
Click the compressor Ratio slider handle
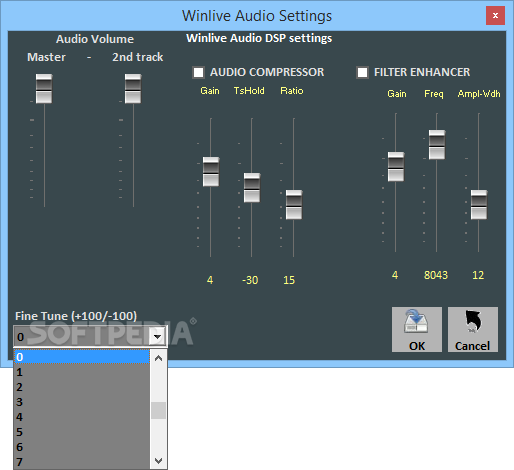[294, 205]
